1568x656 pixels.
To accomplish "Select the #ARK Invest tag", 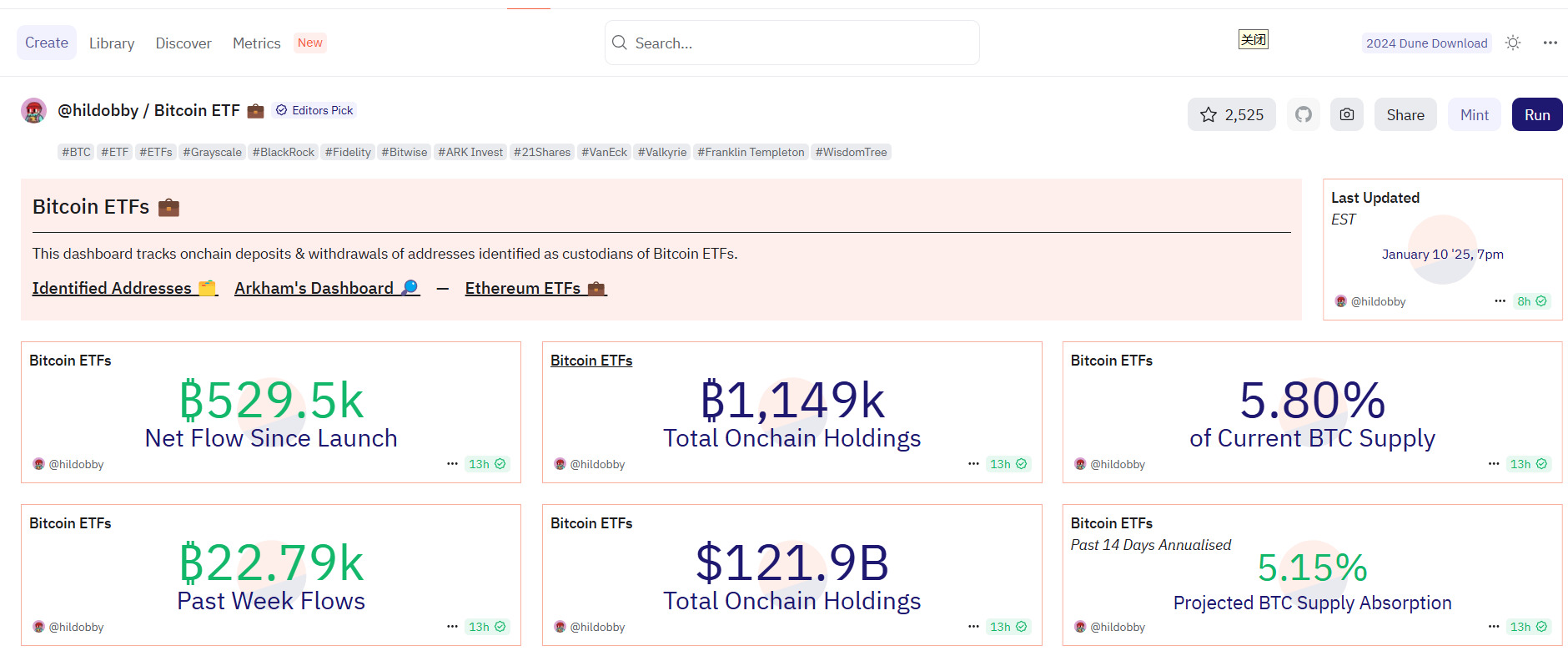I will point(470,152).
